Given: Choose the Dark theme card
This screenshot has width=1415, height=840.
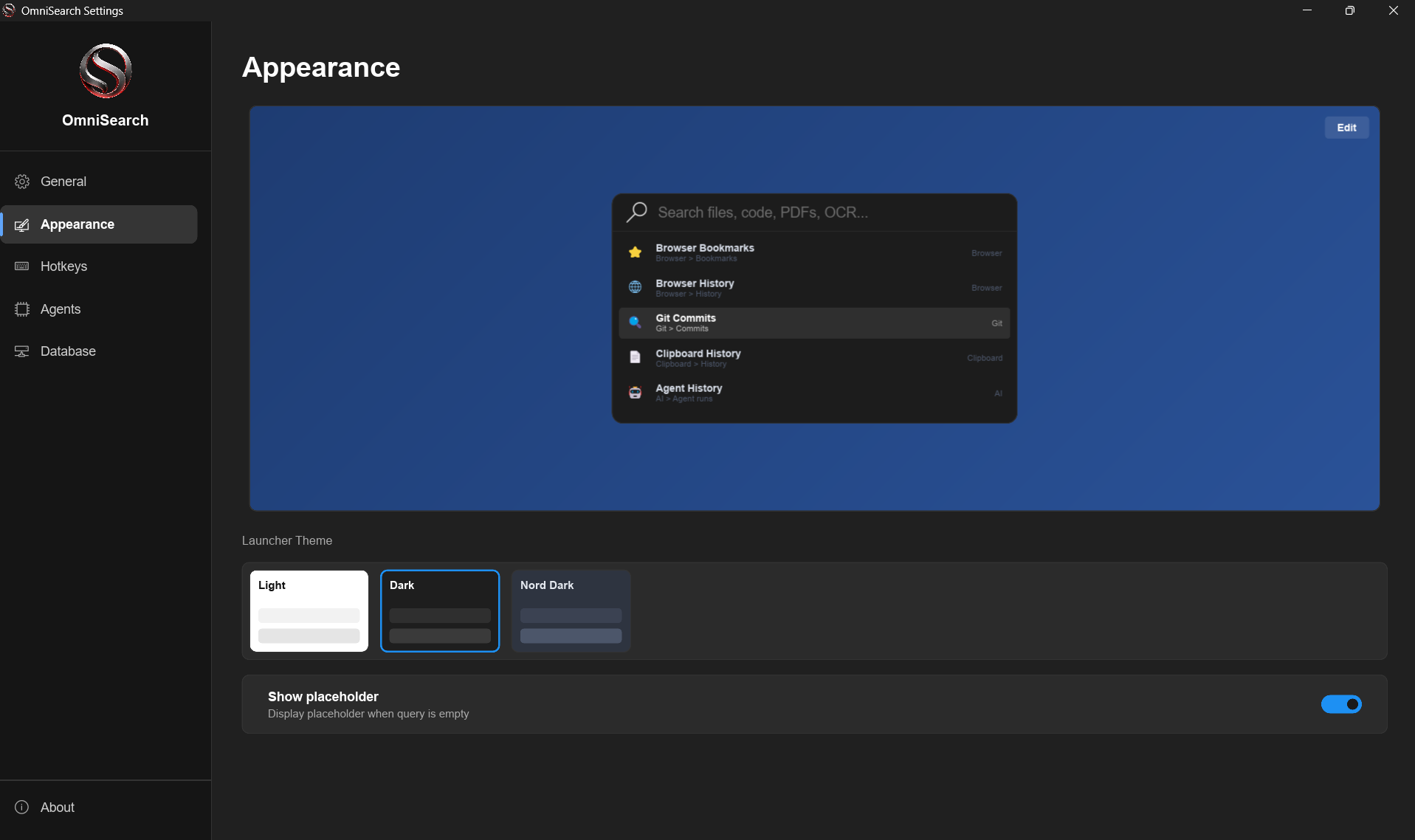Looking at the screenshot, I should pos(440,611).
